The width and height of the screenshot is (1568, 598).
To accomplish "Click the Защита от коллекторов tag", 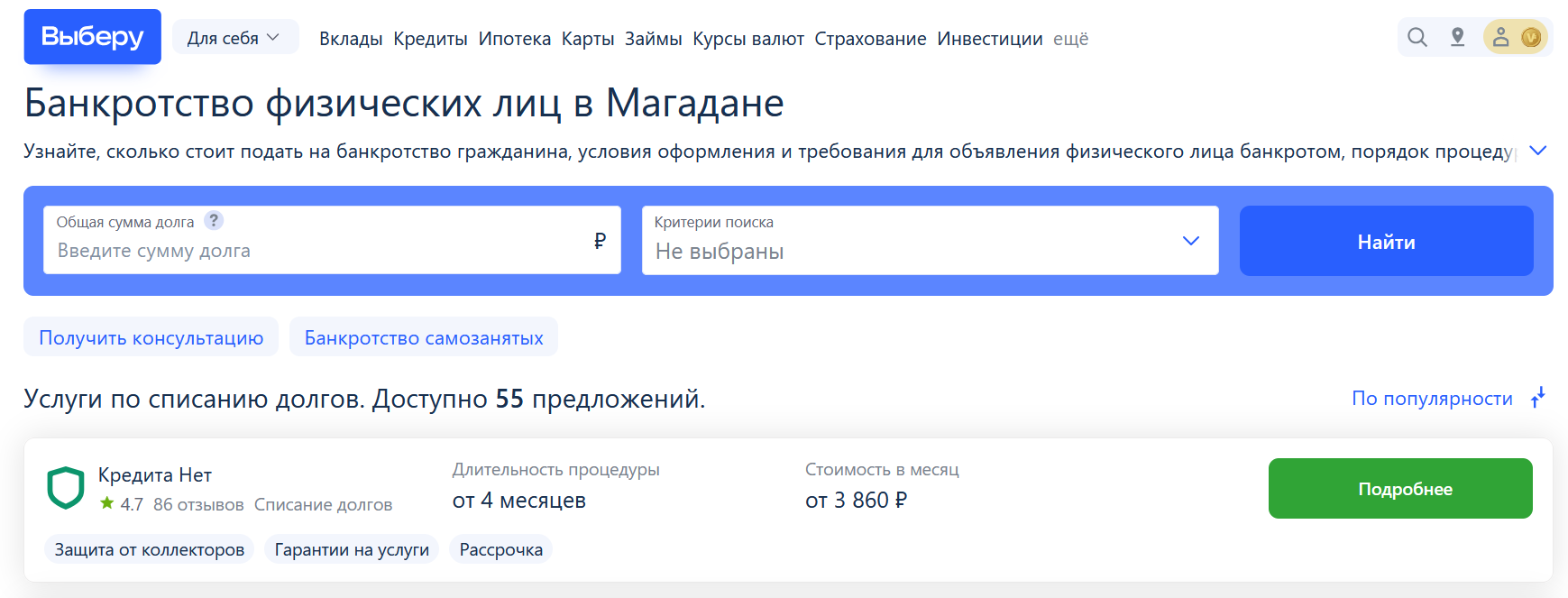I will click(150, 549).
